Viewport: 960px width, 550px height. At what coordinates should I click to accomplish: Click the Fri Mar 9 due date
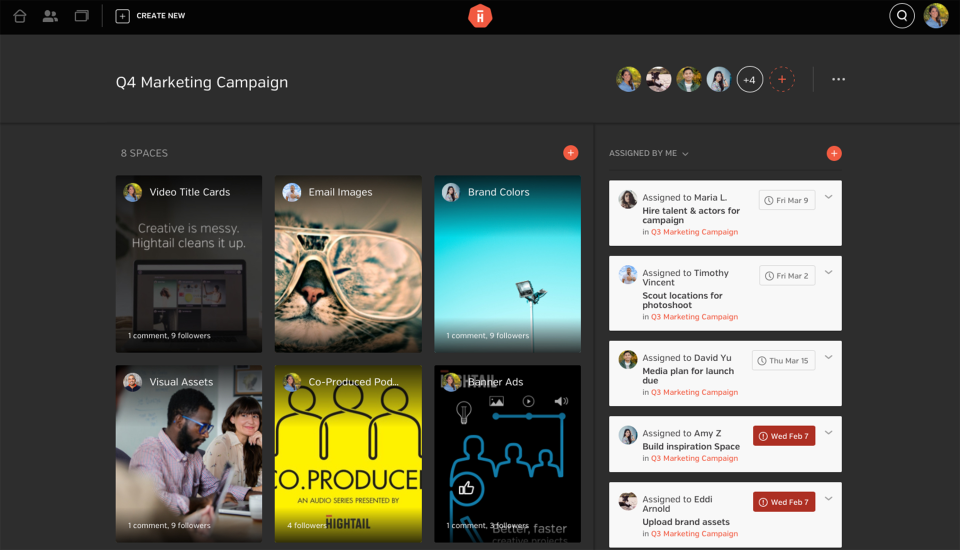coord(787,200)
